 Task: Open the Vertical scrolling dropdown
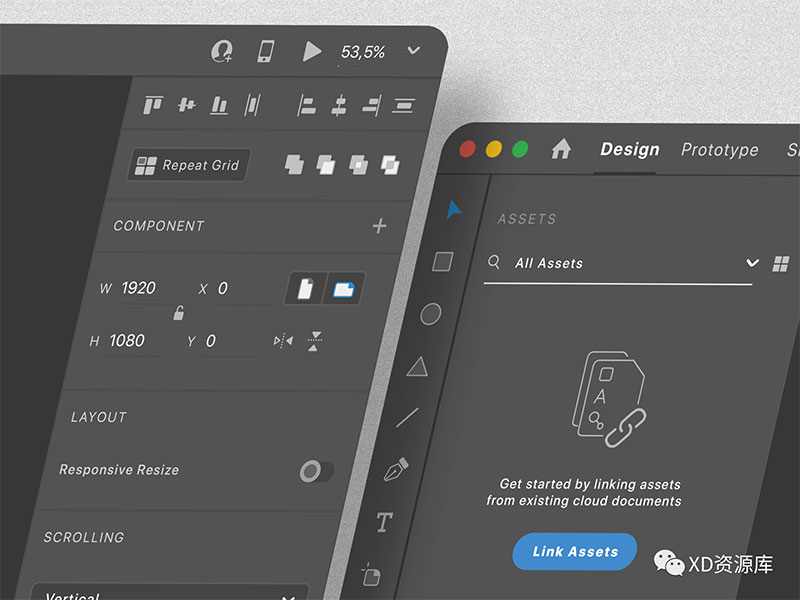(170, 593)
